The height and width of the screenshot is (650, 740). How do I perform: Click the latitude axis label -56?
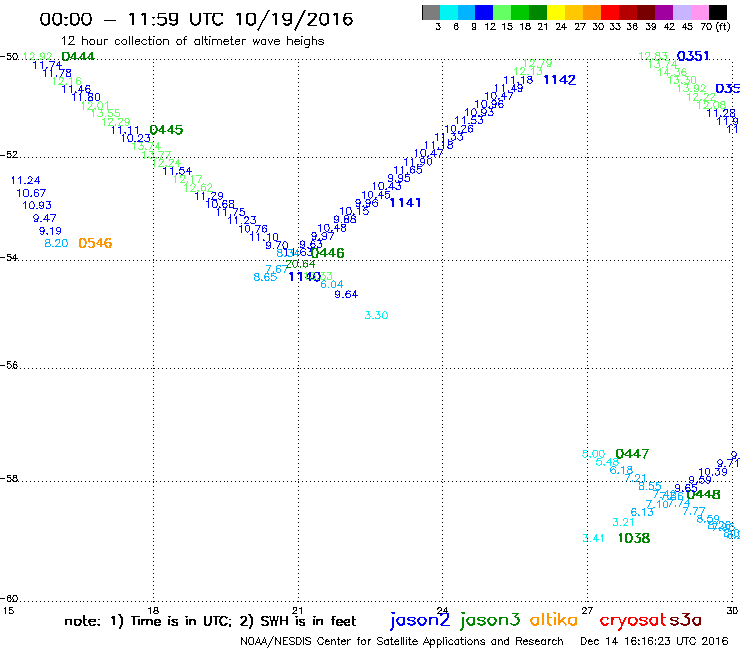click(x=9, y=365)
